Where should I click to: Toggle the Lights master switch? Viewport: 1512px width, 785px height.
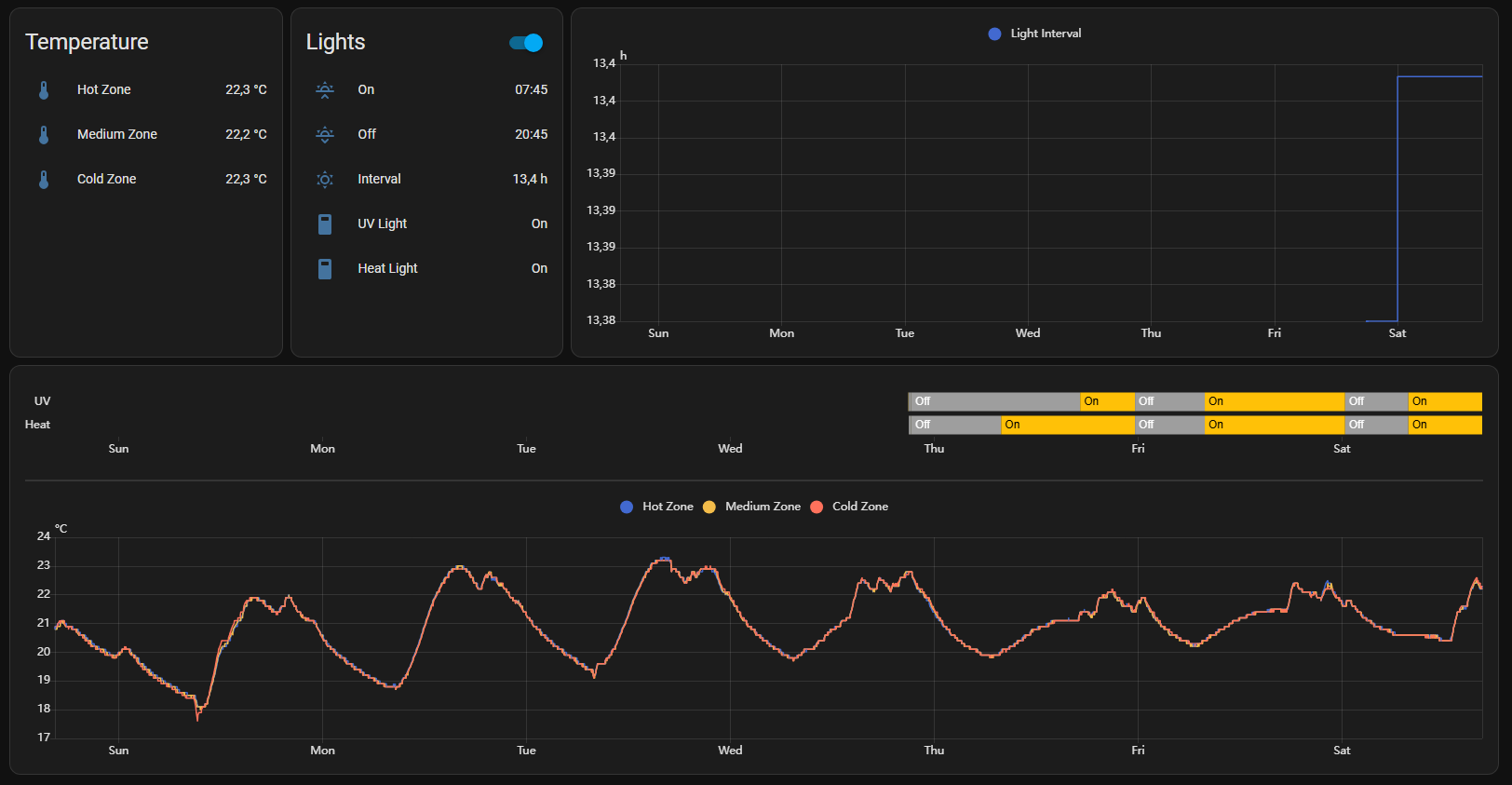click(x=526, y=43)
